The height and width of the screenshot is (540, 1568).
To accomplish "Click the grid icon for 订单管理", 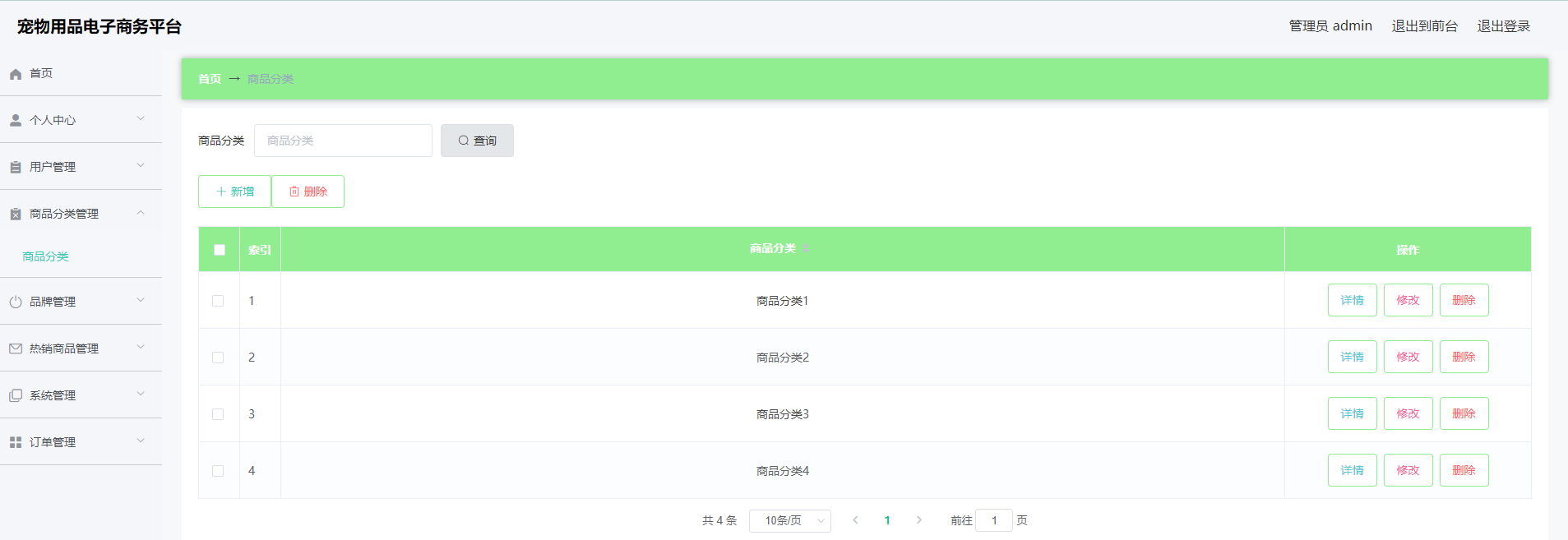I will 16,442.
